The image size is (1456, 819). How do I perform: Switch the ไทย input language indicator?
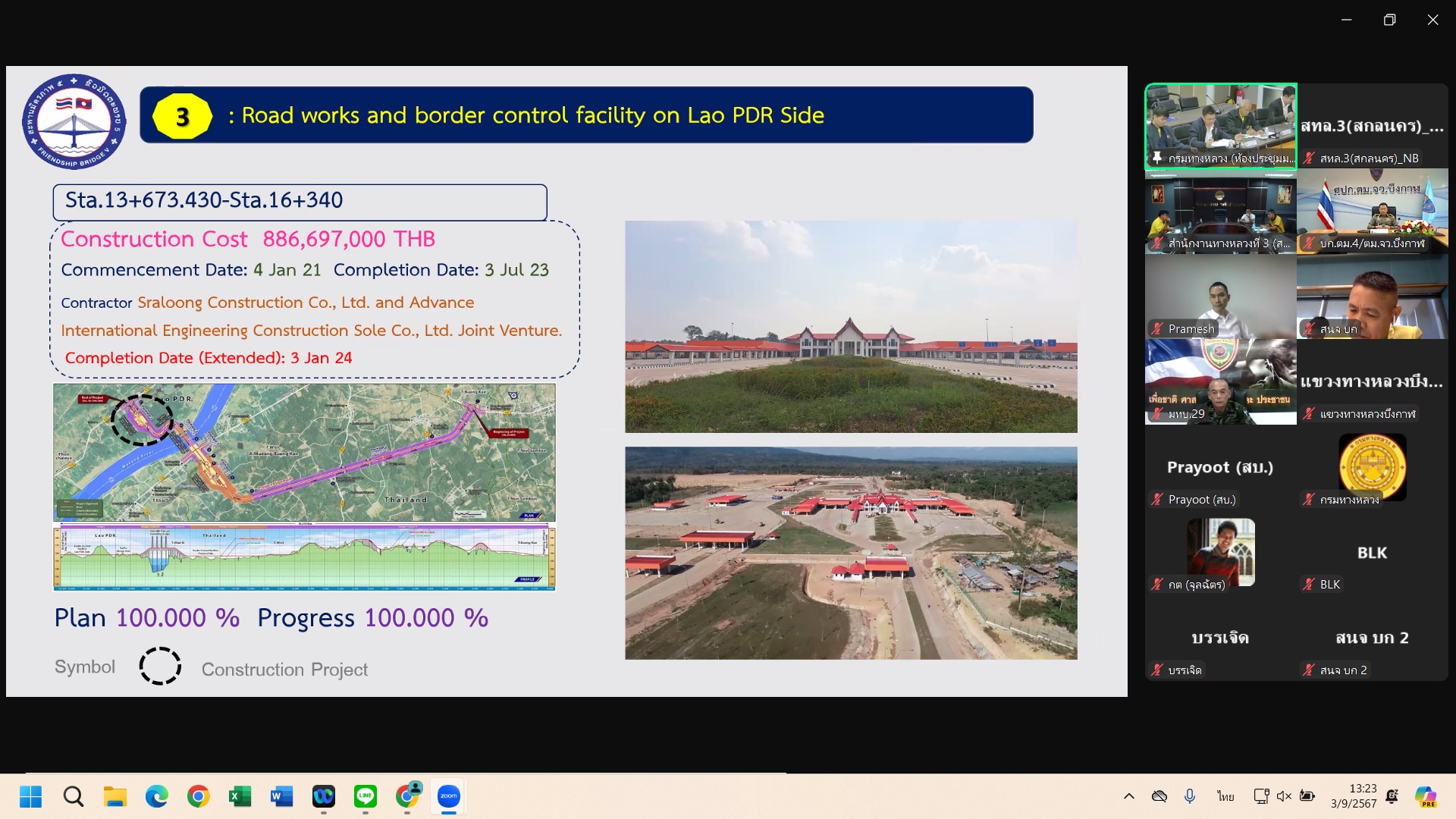pos(1225,796)
